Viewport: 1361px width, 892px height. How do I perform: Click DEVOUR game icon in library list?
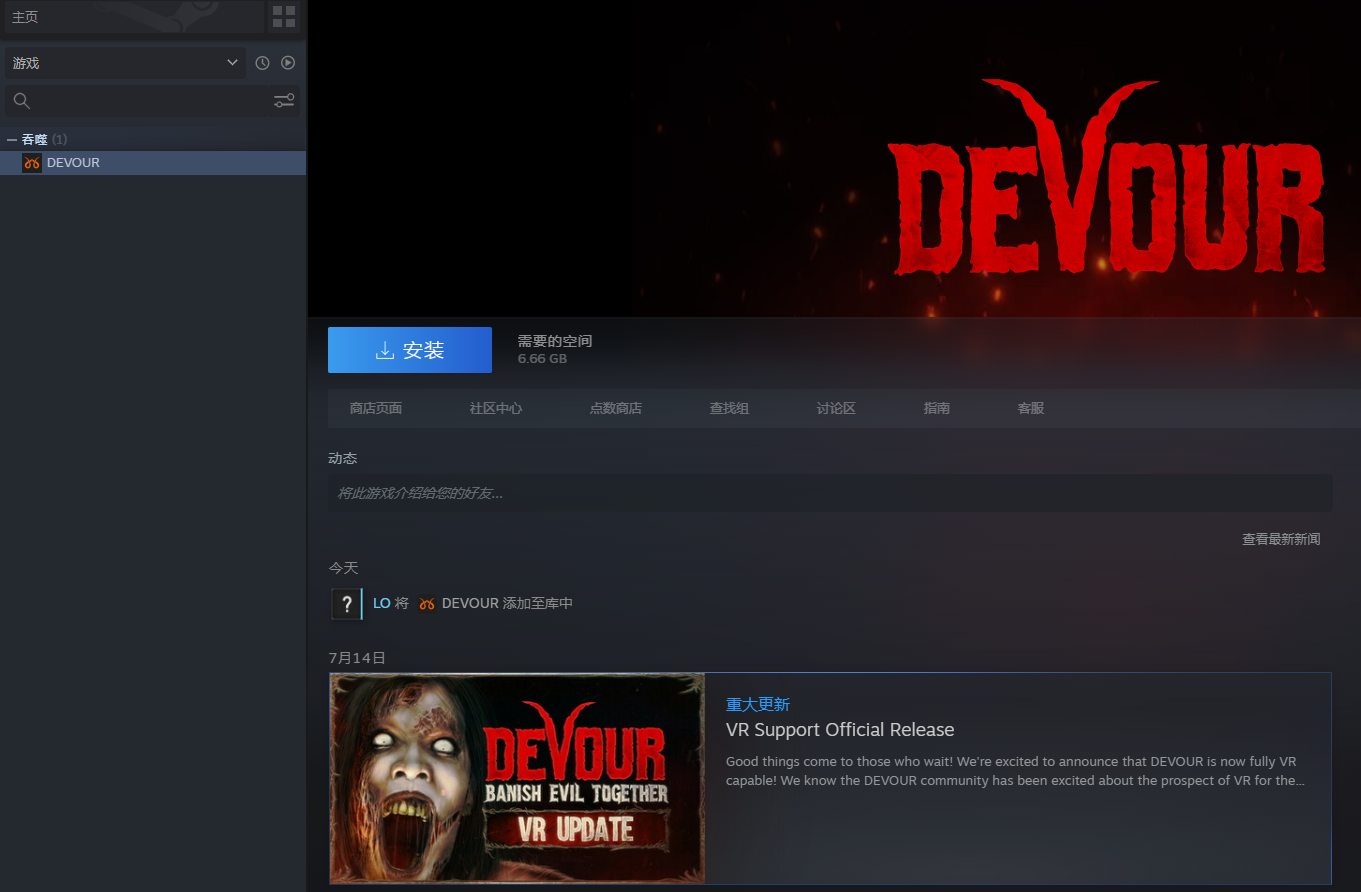click(x=32, y=163)
